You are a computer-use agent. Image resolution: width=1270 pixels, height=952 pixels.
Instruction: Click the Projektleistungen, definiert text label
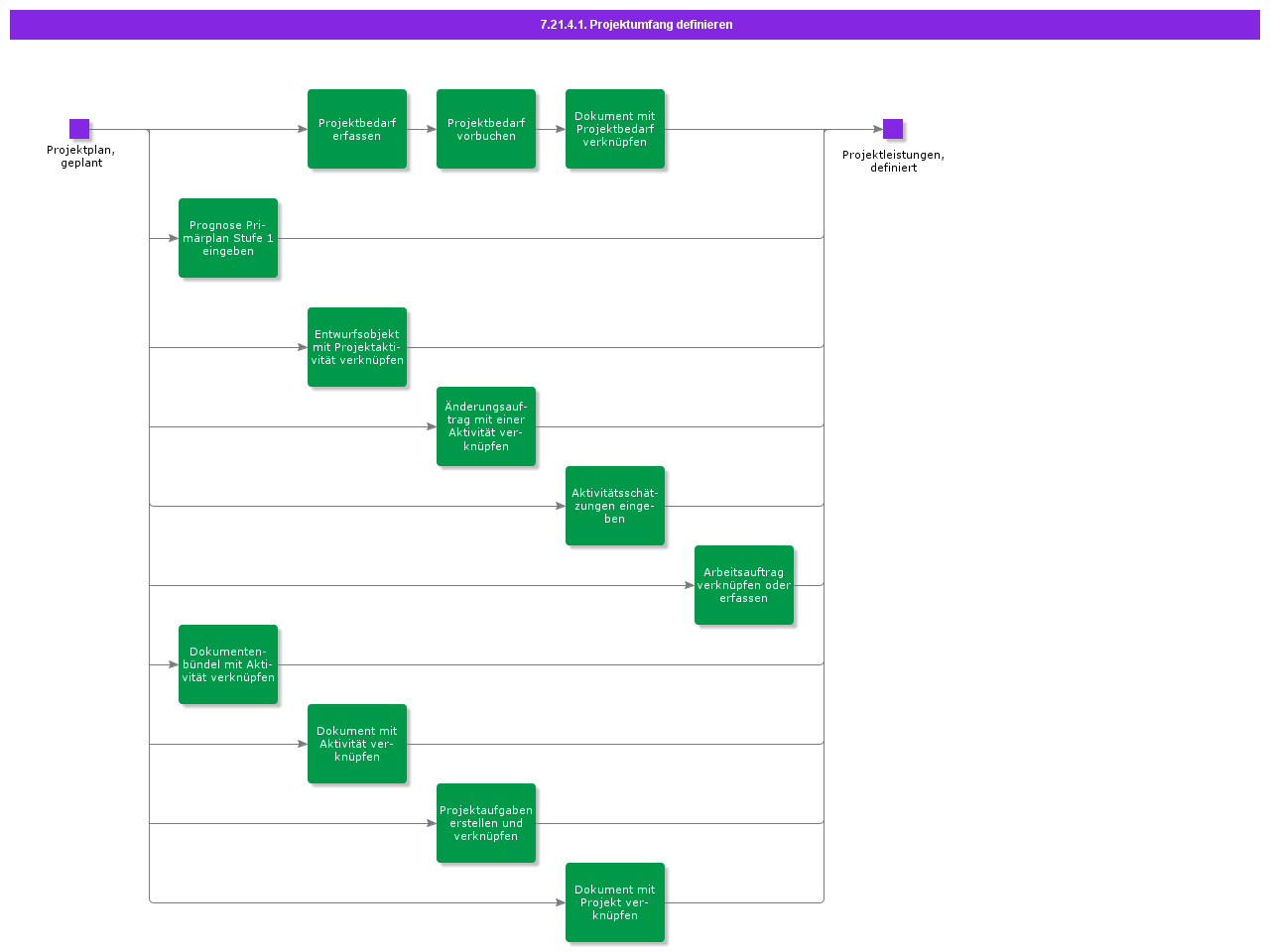[893, 161]
